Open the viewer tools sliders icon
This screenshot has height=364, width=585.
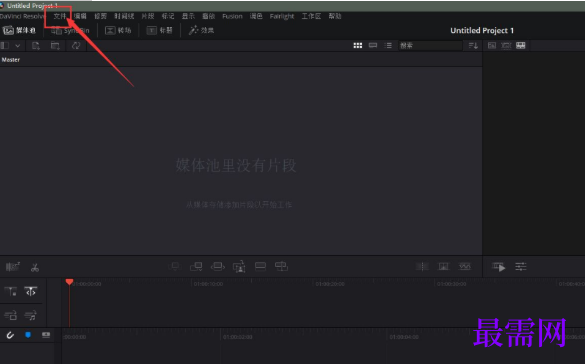[x=521, y=266]
